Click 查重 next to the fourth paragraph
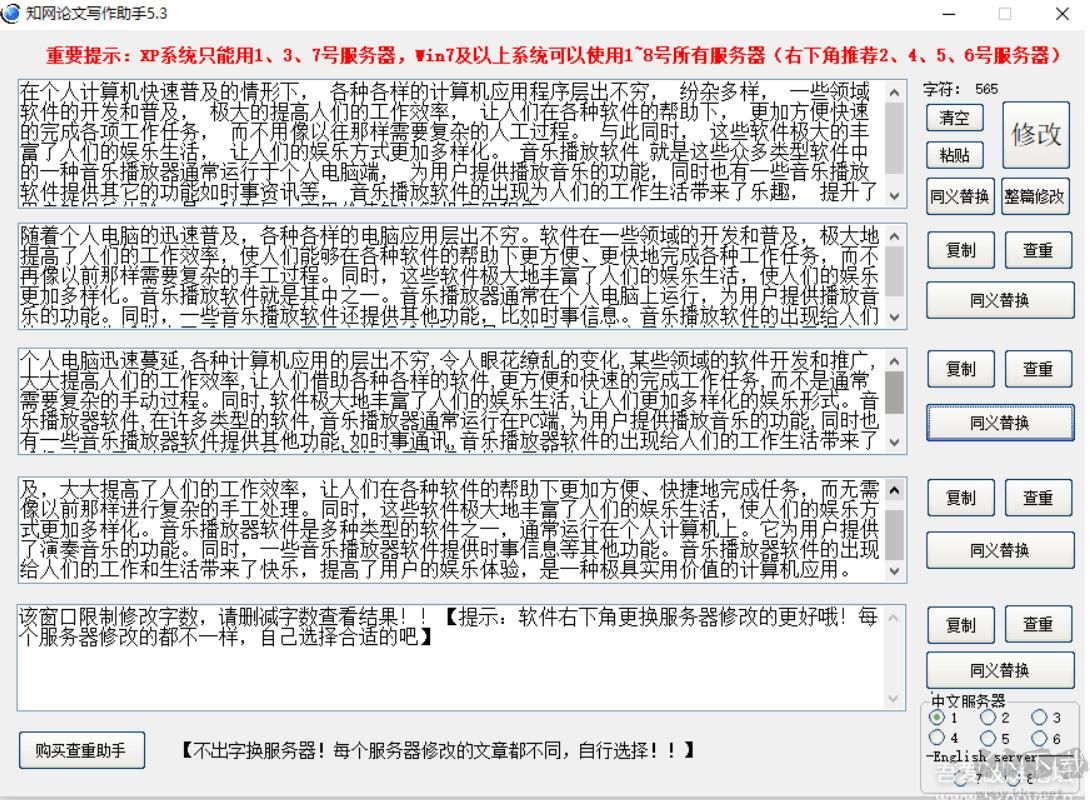 point(1038,497)
